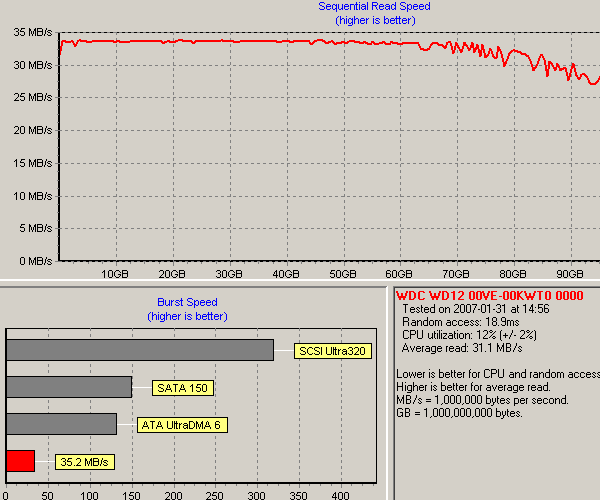600x500 pixels.
Task: Click the 90GB x-axis label
Action: coord(570,274)
